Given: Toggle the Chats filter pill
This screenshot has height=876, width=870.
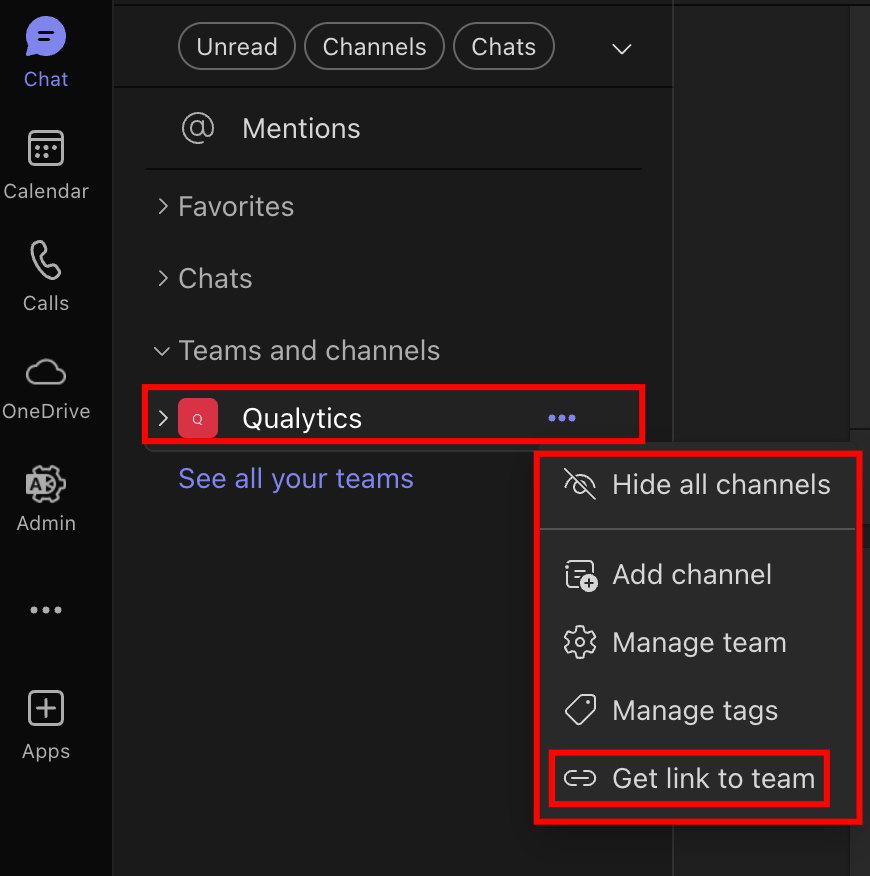Looking at the screenshot, I should pos(503,46).
